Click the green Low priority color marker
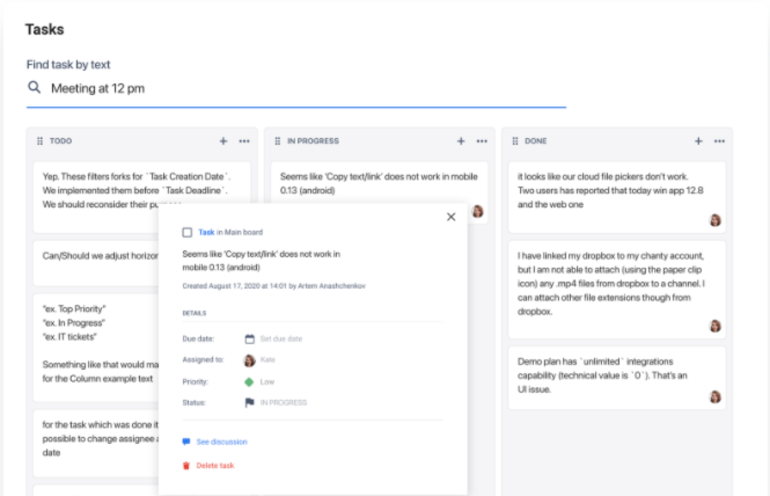The image size is (770, 496). tap(249, 381)
